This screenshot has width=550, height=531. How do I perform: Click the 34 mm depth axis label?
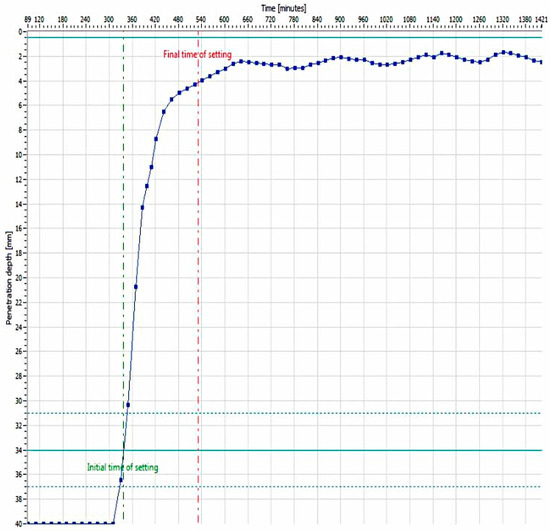pos(19,450)
